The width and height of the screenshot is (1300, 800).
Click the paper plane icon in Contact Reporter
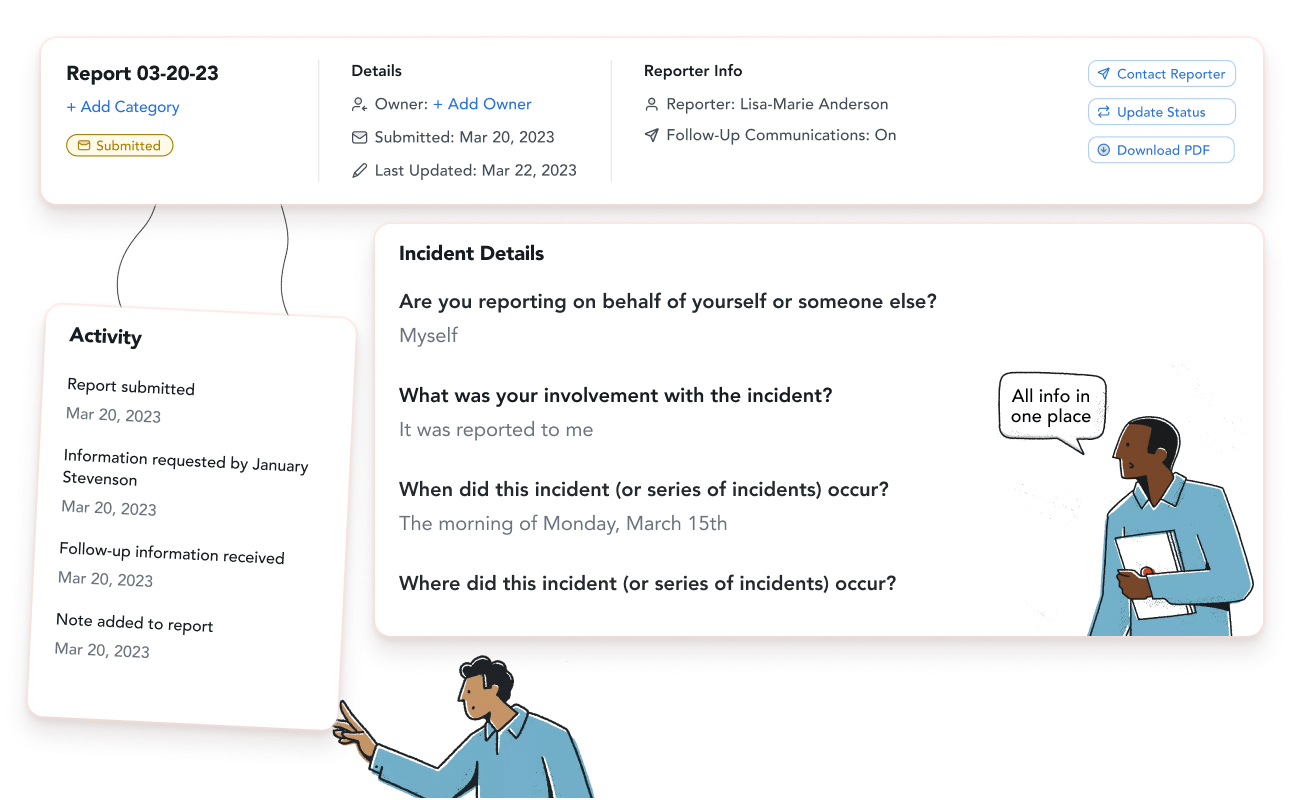click(x=1104, y=74)
